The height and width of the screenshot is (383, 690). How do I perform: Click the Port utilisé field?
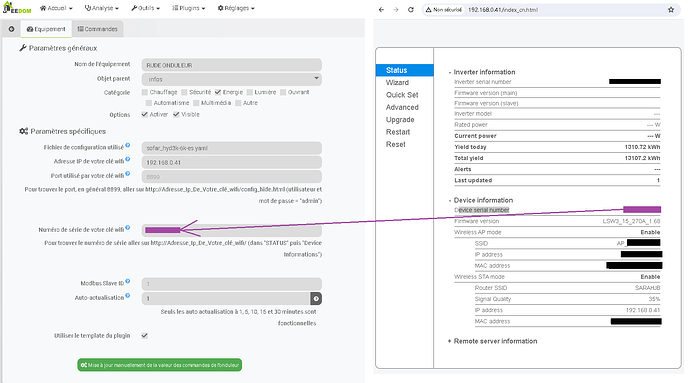point(231,177)
